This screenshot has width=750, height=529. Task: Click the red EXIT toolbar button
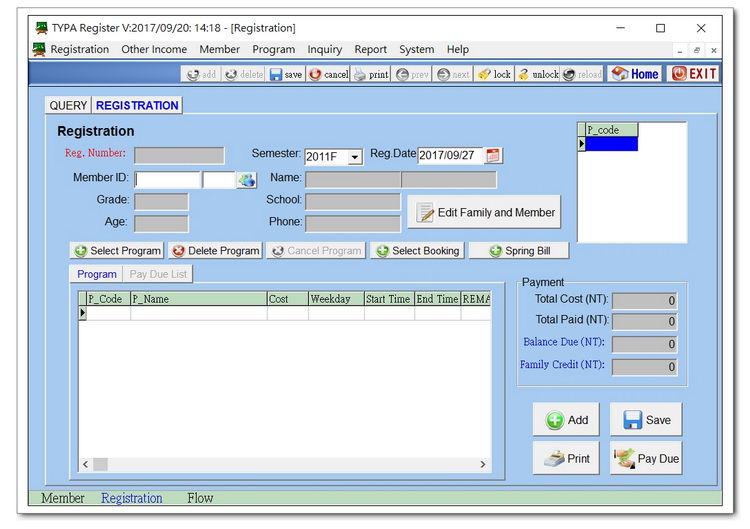pos(694,74)
